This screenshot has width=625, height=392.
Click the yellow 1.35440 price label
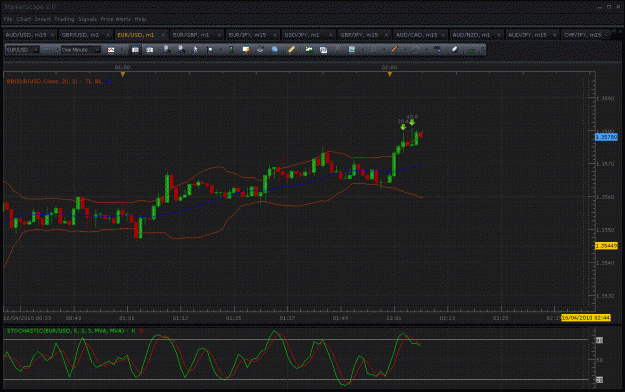[606, 246]
